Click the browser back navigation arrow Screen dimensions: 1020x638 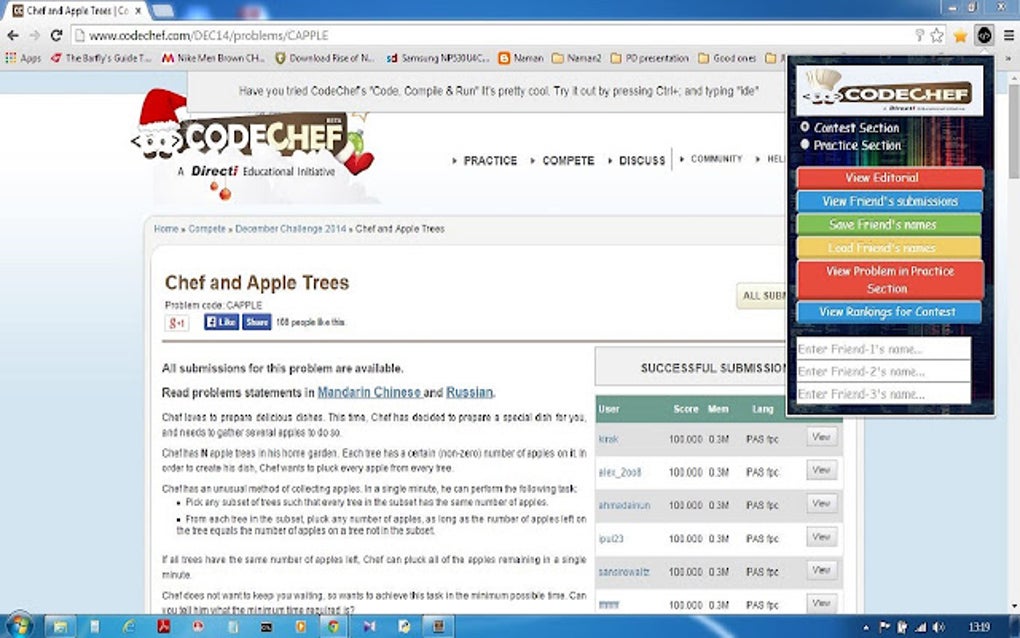click(13, 34)
